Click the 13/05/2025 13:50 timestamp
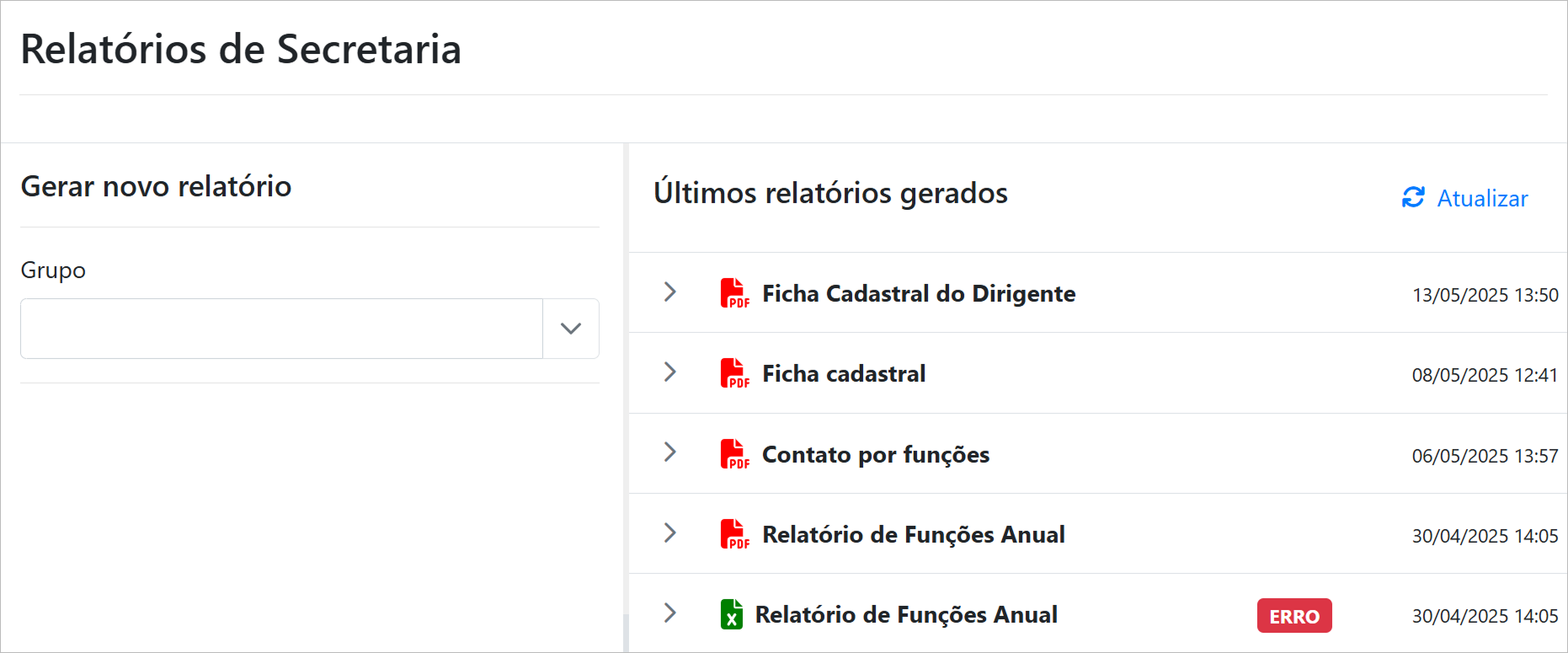Image resolution: width=1568 pixels, height=653 pixels. 1485,295
